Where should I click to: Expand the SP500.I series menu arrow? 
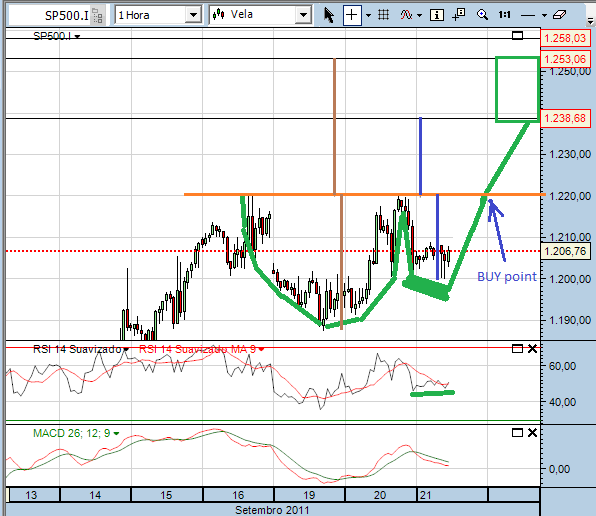[78, 37]
